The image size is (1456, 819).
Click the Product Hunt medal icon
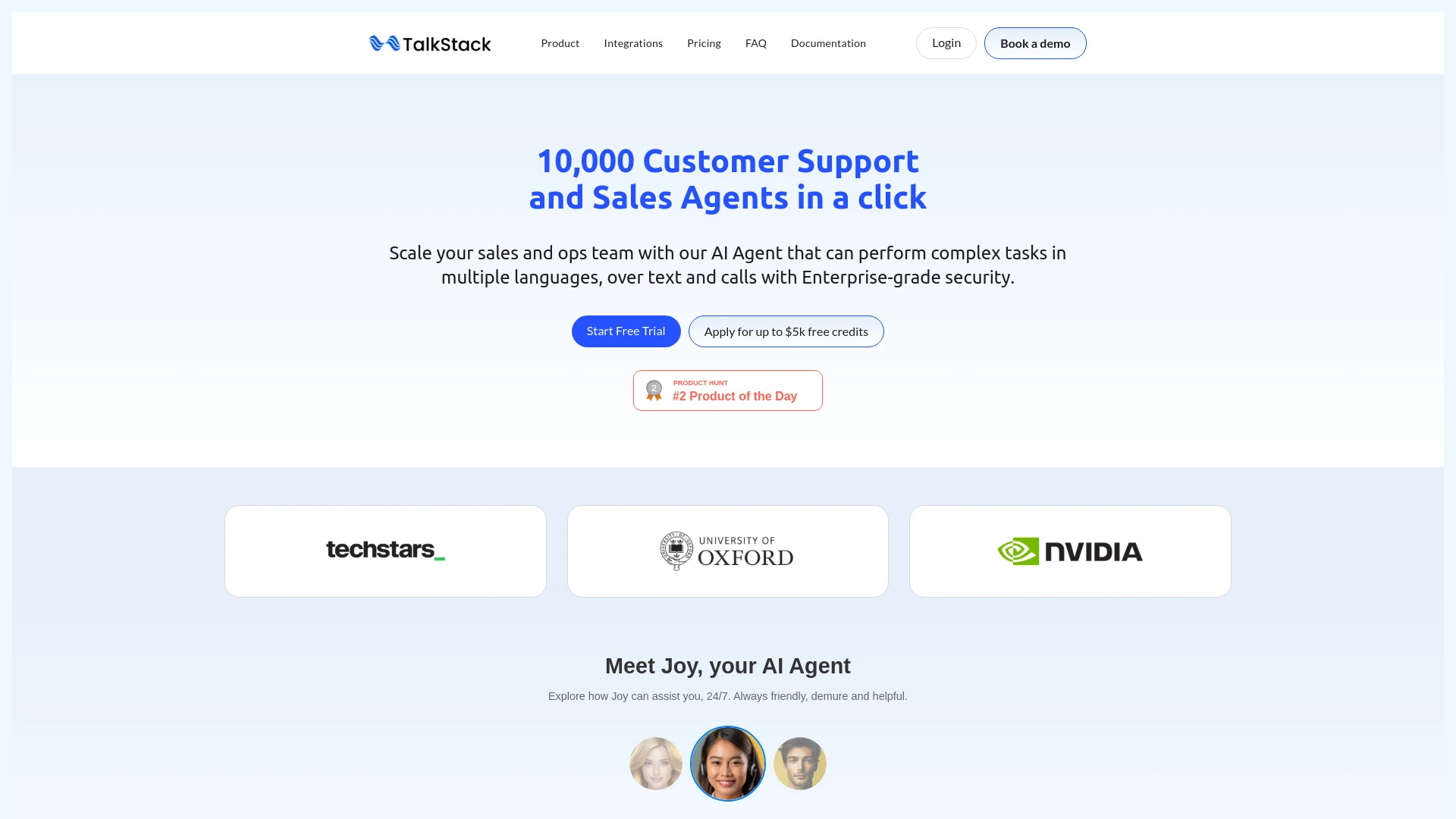655,390
